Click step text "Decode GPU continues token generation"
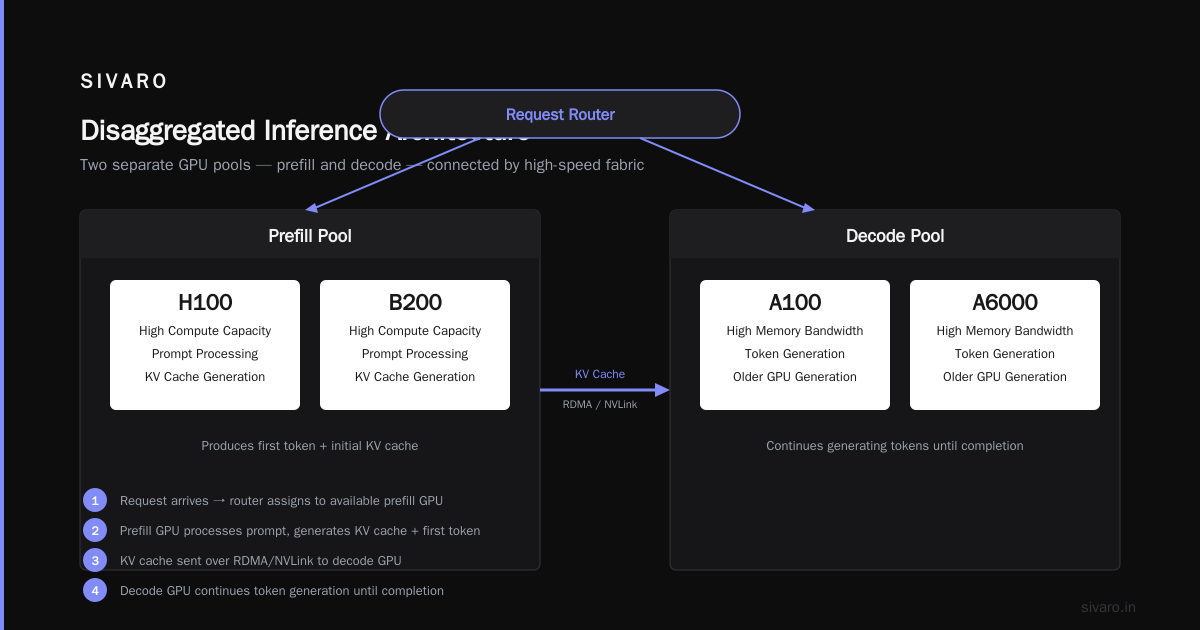 coord(282,591)
